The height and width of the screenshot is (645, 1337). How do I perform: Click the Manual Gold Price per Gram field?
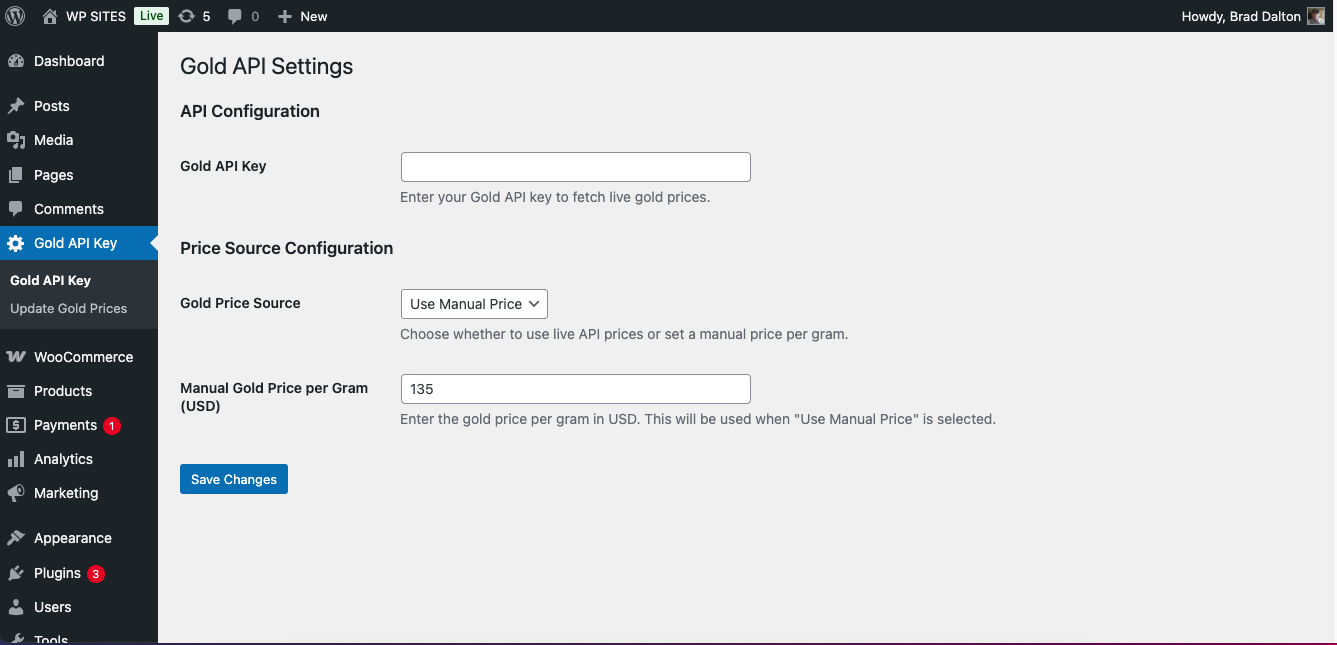pyautogui.click(x=575, y=389)
